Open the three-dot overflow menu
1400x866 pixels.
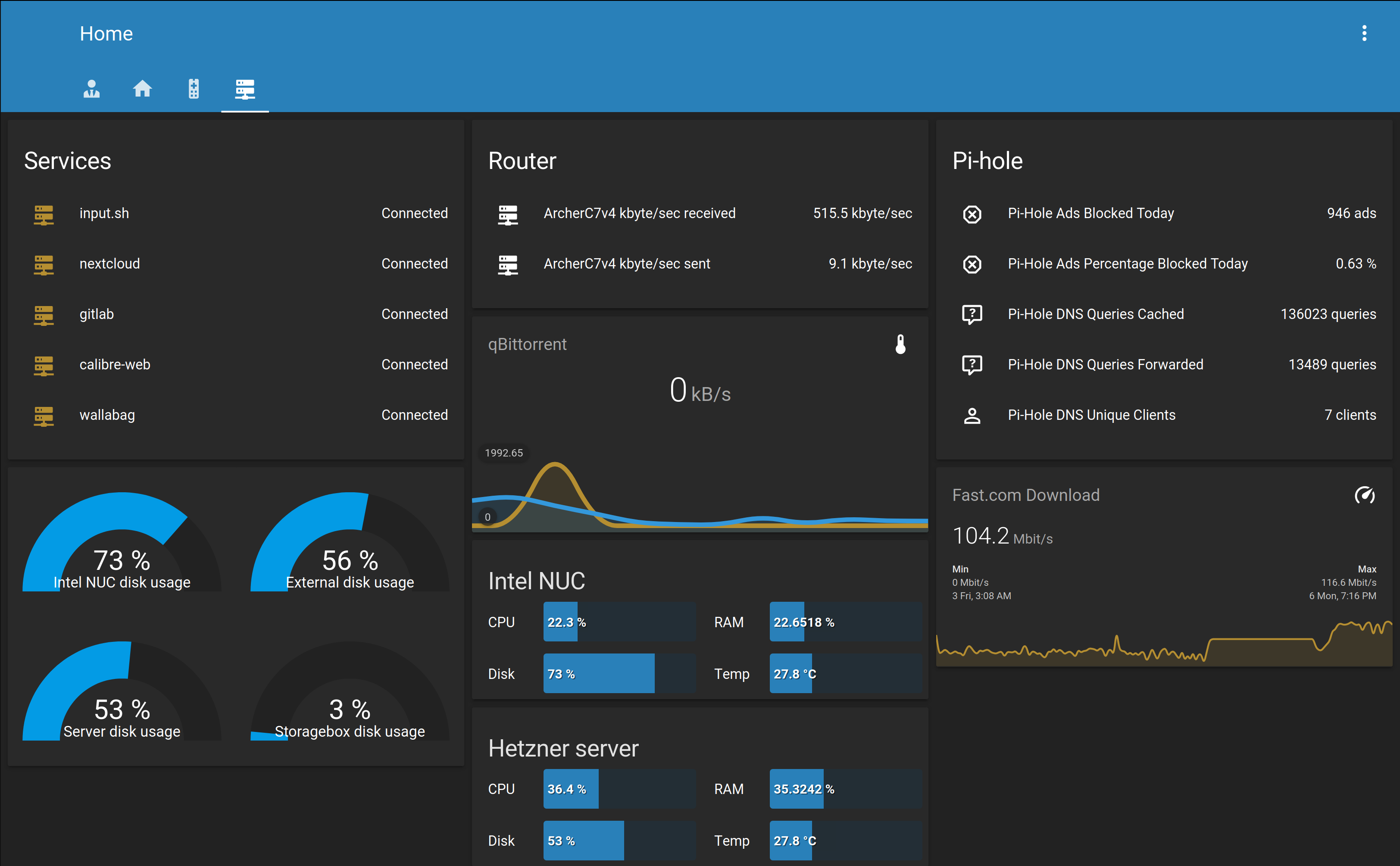pos(1364,33)
